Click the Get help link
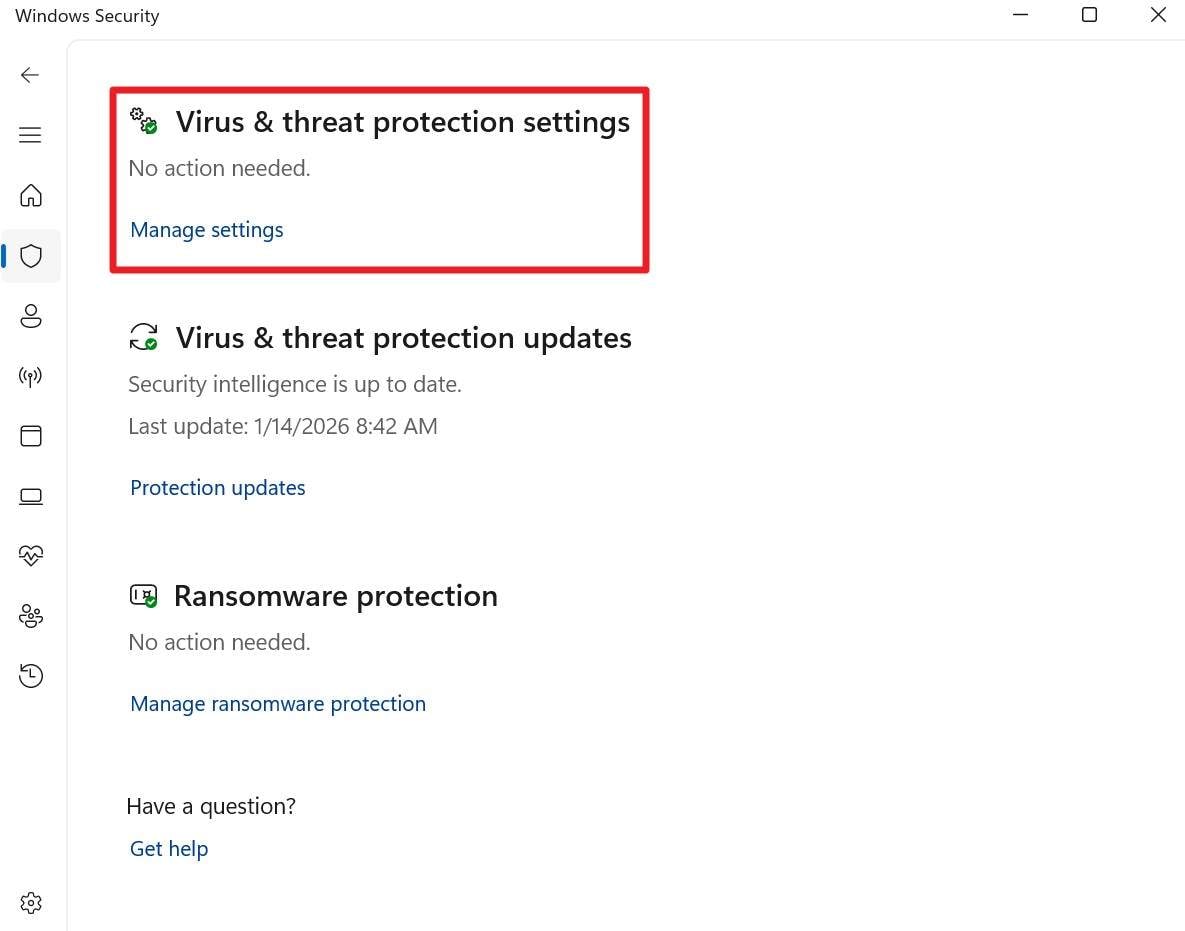This screenshot has width=1185, height=931. (x=168, y=848)
